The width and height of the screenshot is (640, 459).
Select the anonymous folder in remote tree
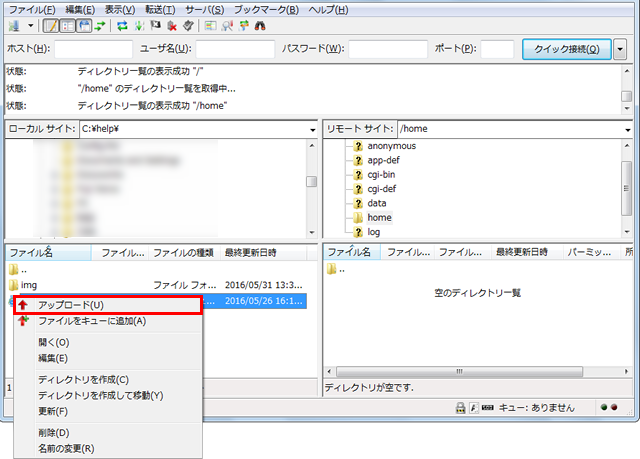[x=391, y=146]
